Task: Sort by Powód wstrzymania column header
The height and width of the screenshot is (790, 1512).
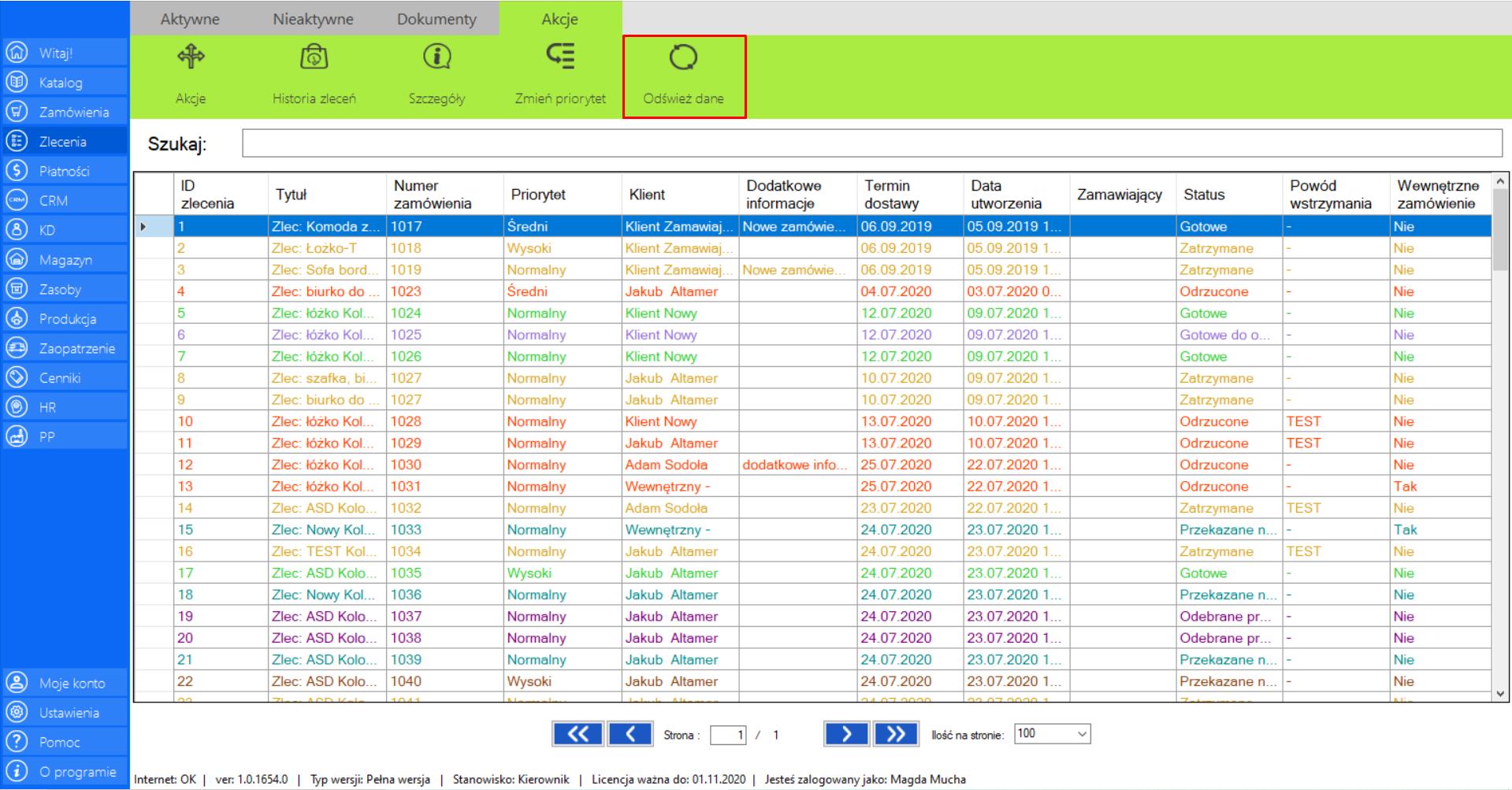Action: coord(1336,195)
